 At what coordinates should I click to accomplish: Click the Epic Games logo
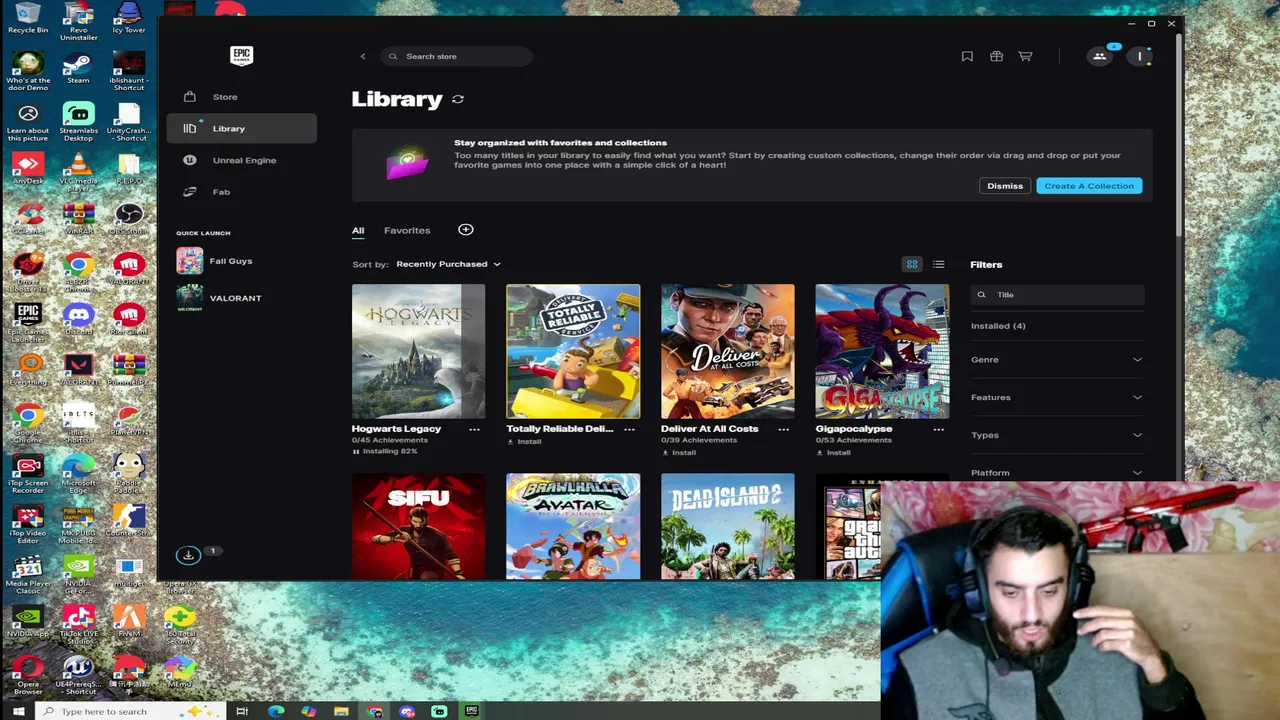241,55
